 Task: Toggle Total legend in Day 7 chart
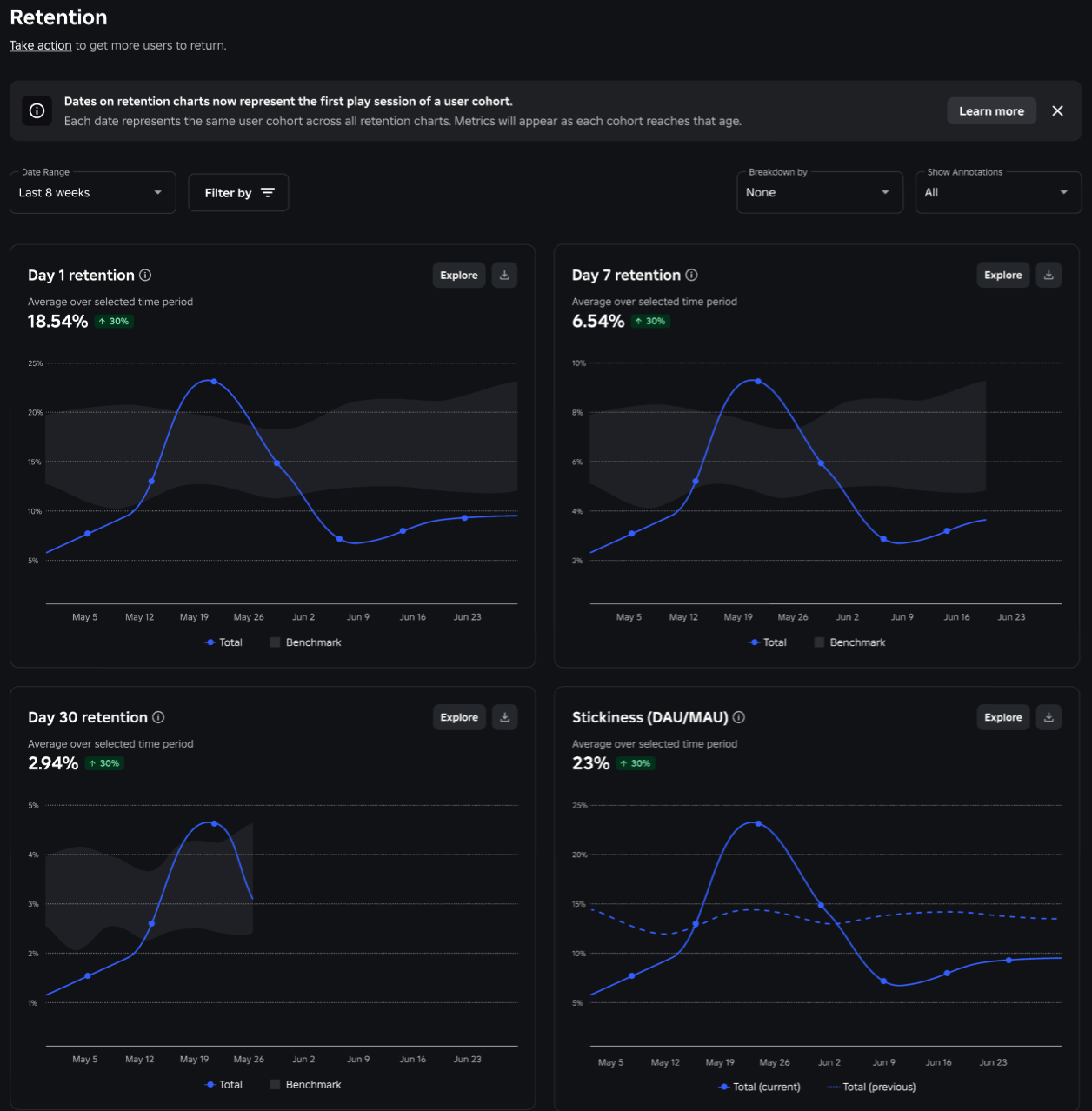pos(768,642)
